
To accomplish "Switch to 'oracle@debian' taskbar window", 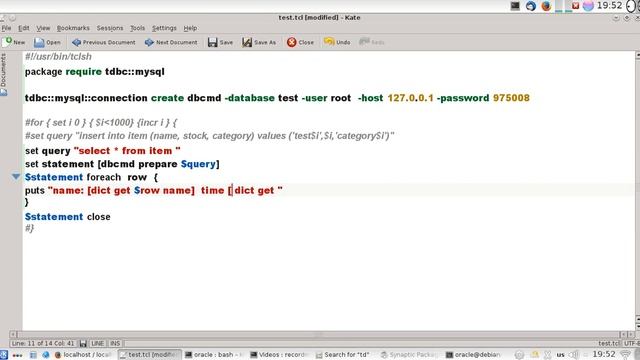I will pyautogui.click(x=473, y=355).
